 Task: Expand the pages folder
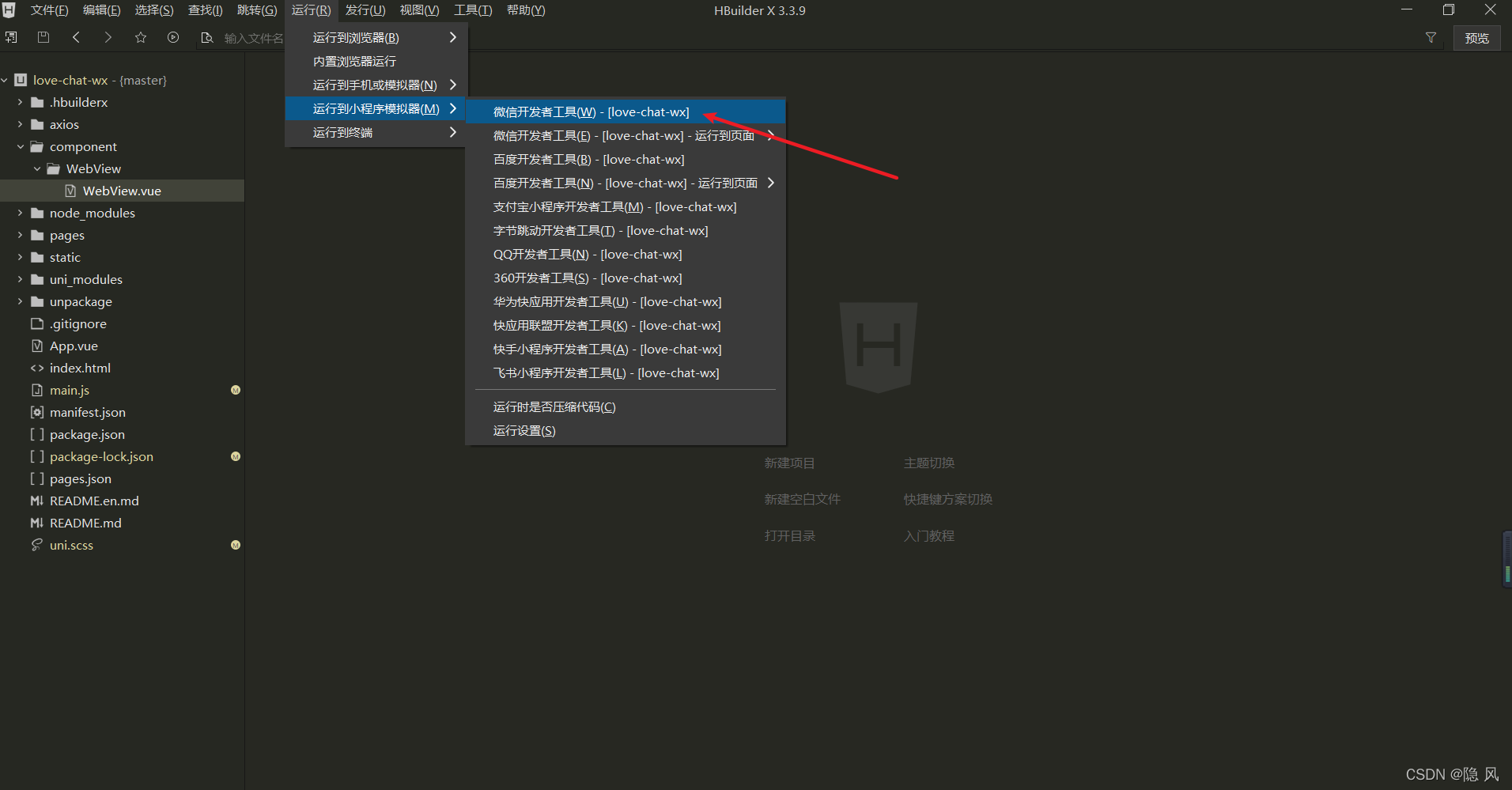click(x=21, y=235)
